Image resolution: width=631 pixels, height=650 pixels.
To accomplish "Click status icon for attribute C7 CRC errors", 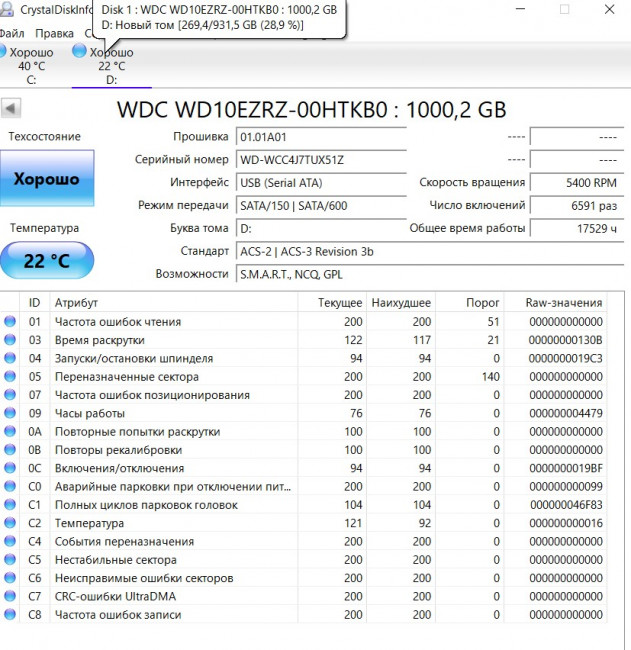I will click(10, 596).
